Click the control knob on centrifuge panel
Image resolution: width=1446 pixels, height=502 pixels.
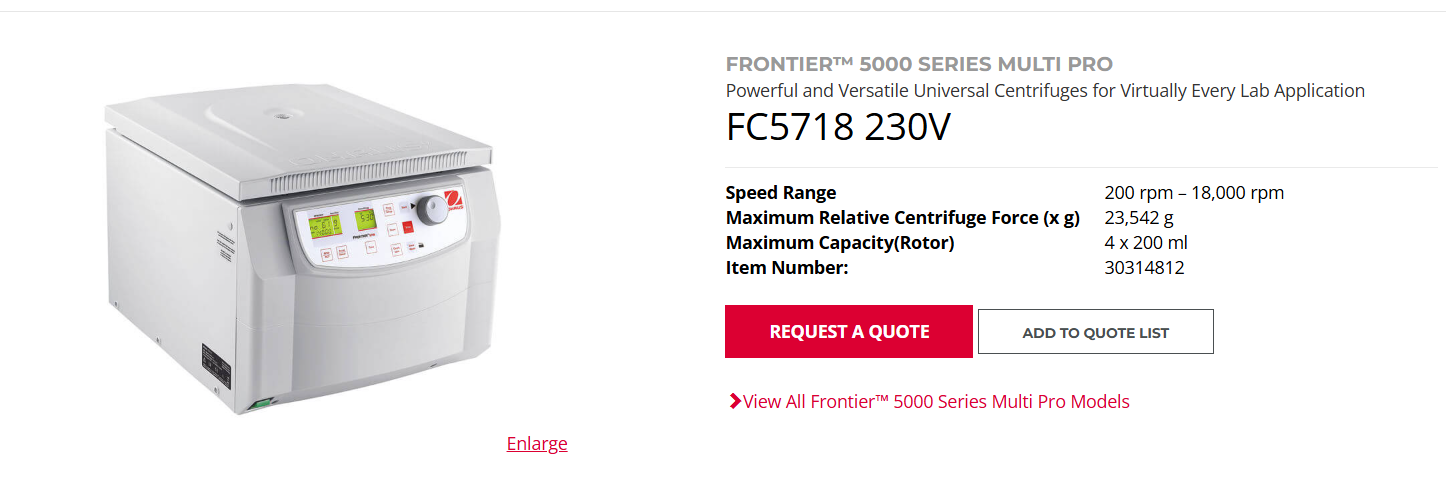coord(431,210)
